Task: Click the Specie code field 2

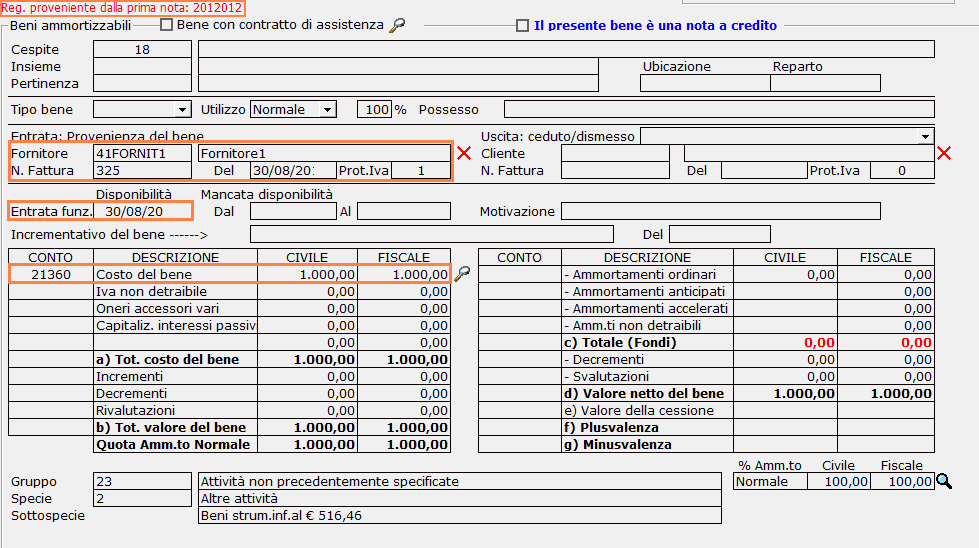Action: click(142, 498)
